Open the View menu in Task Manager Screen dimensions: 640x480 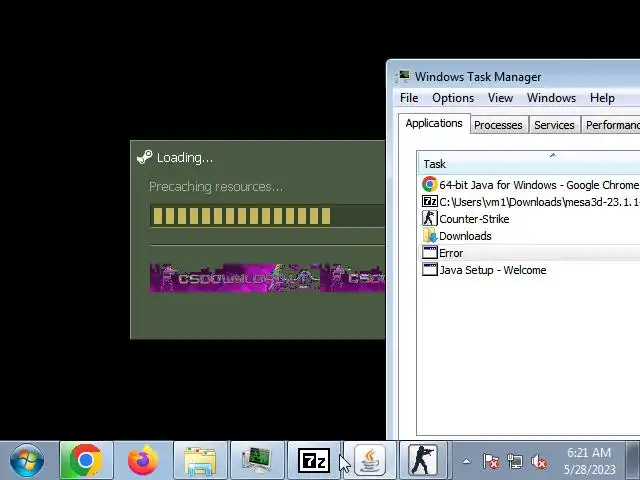point(500,98)
